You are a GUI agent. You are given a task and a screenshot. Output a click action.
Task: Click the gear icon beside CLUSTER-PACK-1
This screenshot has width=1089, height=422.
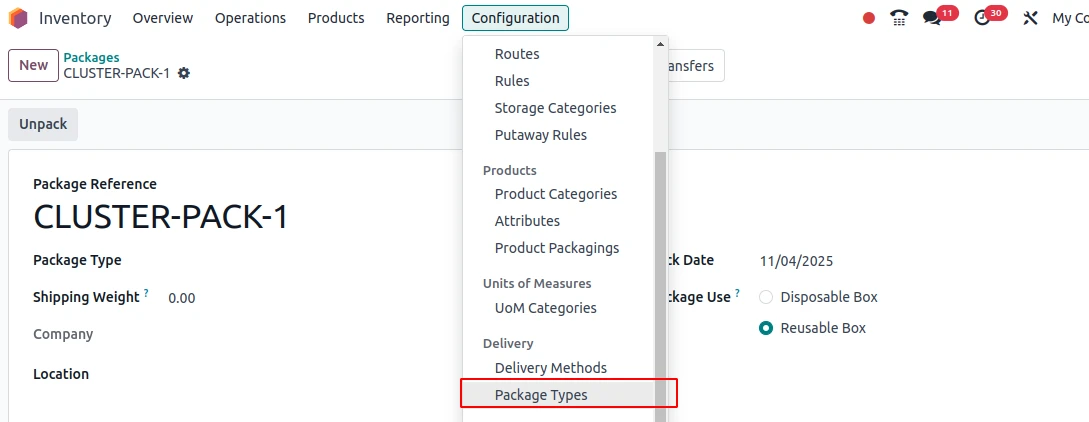184,73
